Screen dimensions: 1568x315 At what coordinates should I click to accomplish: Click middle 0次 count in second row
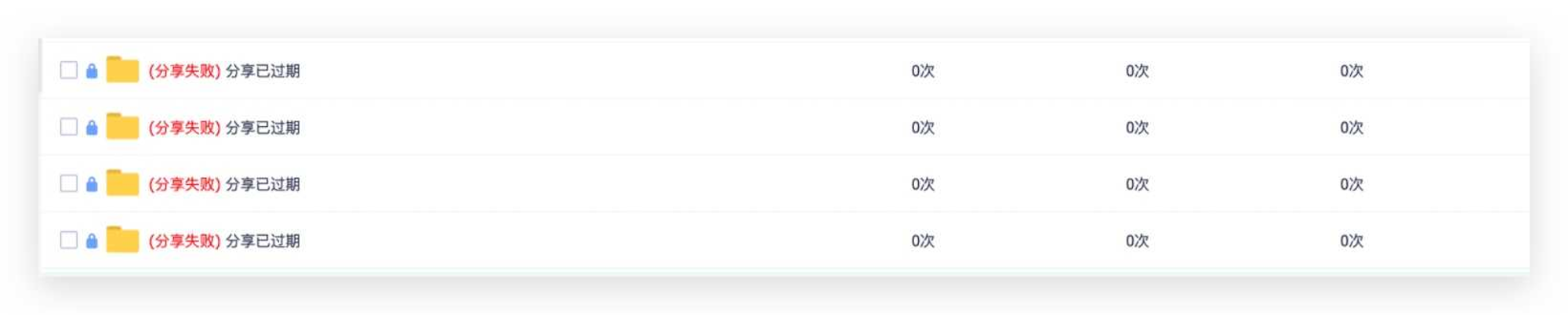click(x=1137, y=128)
